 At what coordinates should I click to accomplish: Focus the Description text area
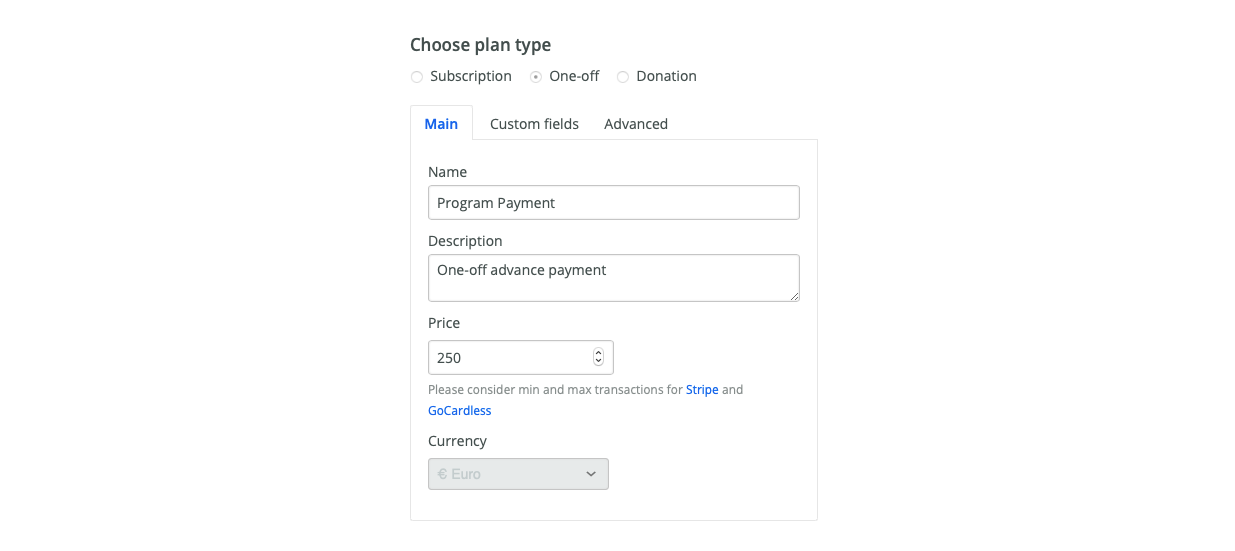point(613,278)
